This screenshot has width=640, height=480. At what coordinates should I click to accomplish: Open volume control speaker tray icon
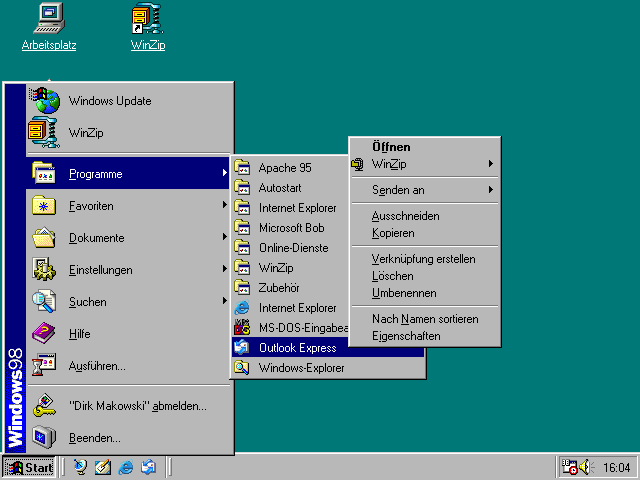coord(587,467)
